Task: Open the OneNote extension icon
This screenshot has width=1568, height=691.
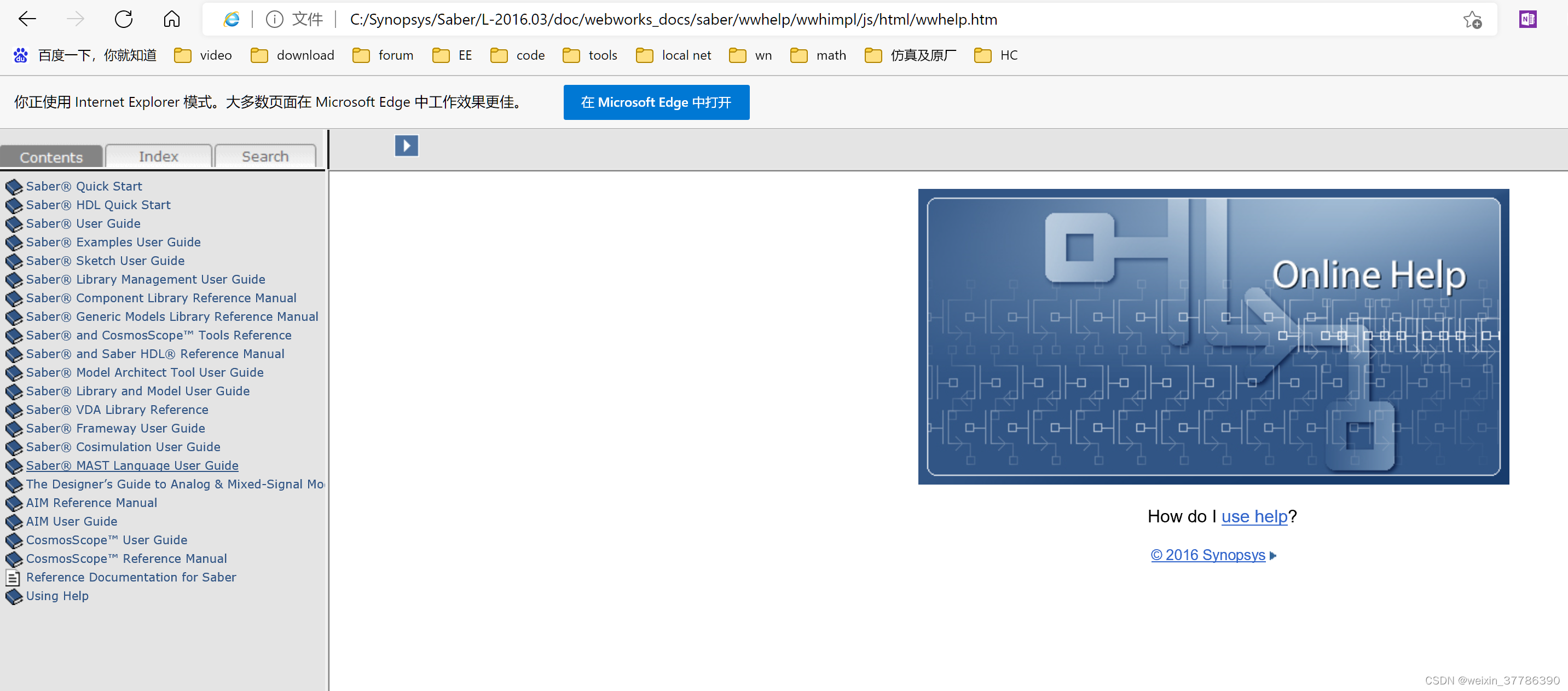Action: click(x=1527, y=20)
